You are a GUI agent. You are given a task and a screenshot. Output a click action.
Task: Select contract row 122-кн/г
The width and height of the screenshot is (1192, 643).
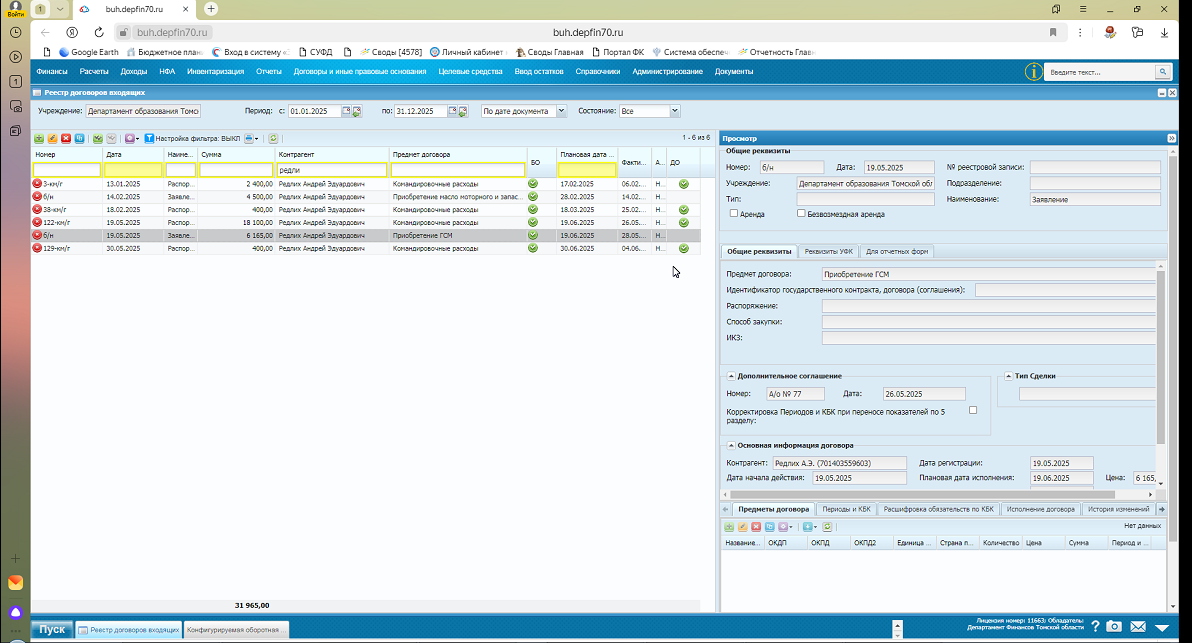[366, 223]
